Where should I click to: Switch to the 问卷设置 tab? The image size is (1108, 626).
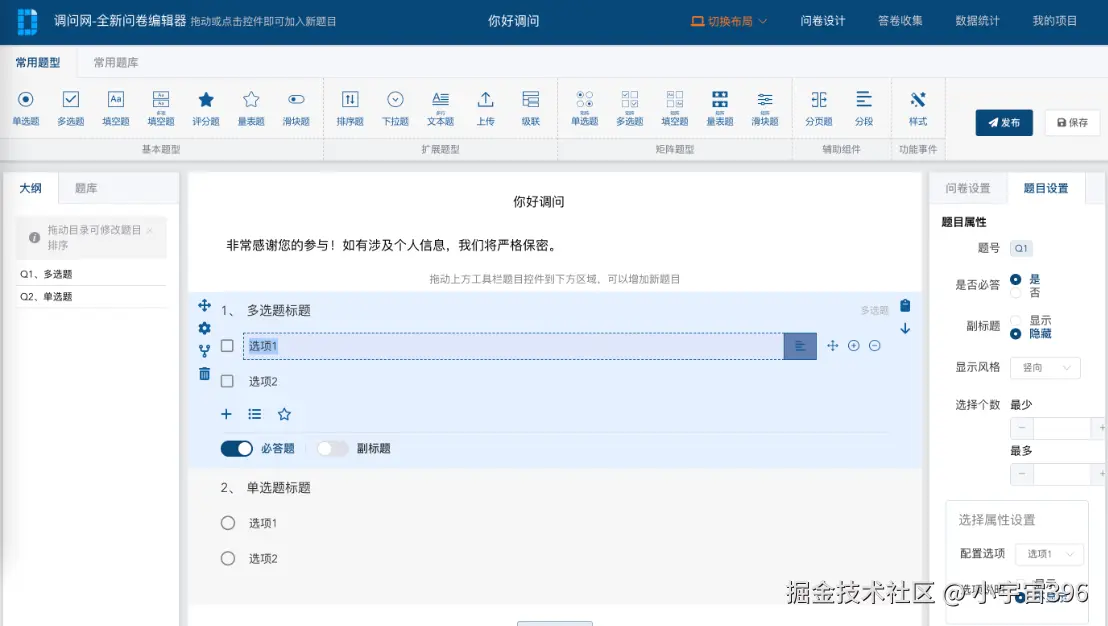click(x=967, y=188)
